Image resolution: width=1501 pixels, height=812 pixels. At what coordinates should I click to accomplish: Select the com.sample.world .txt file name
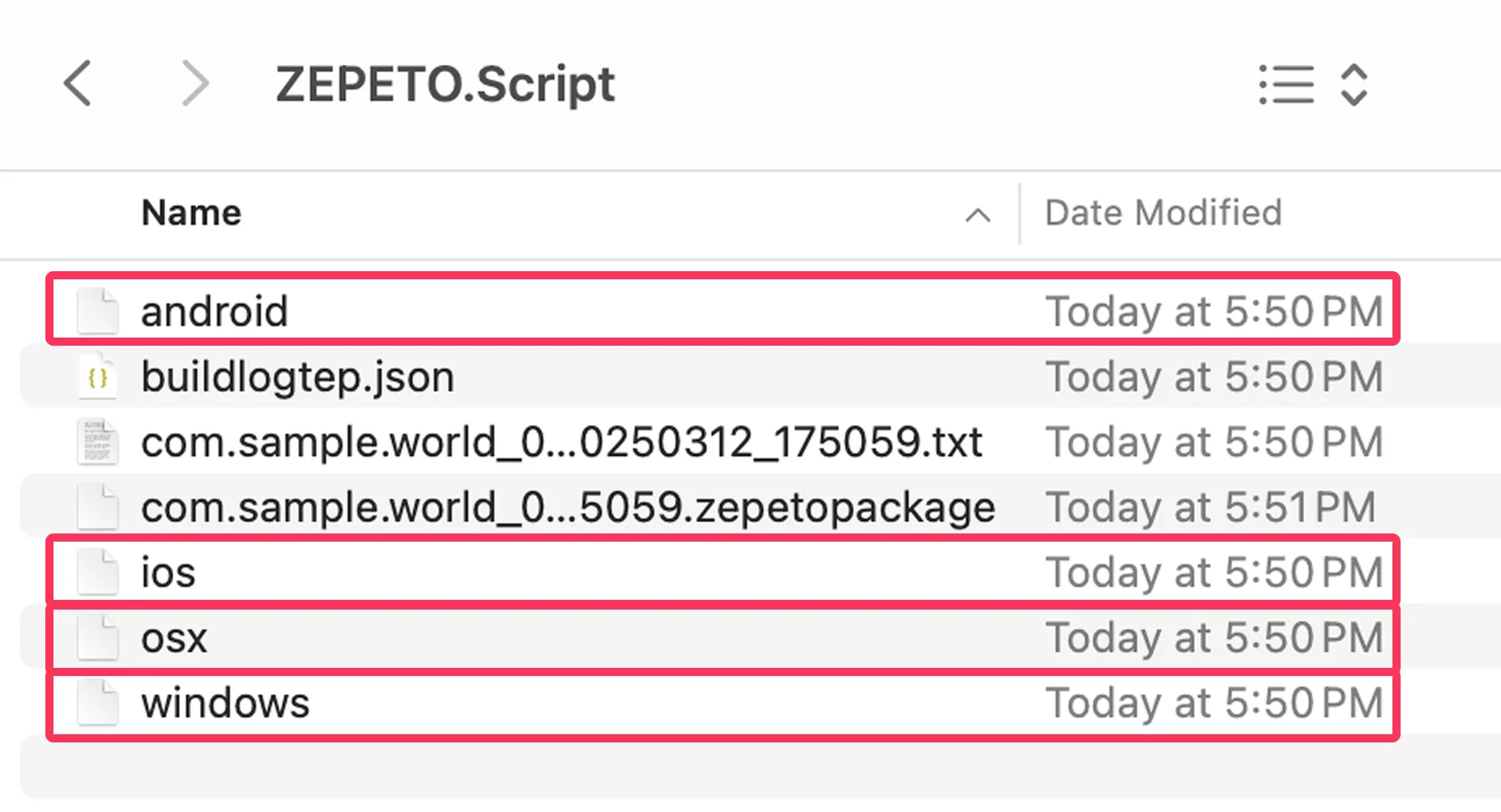point(561,442)
